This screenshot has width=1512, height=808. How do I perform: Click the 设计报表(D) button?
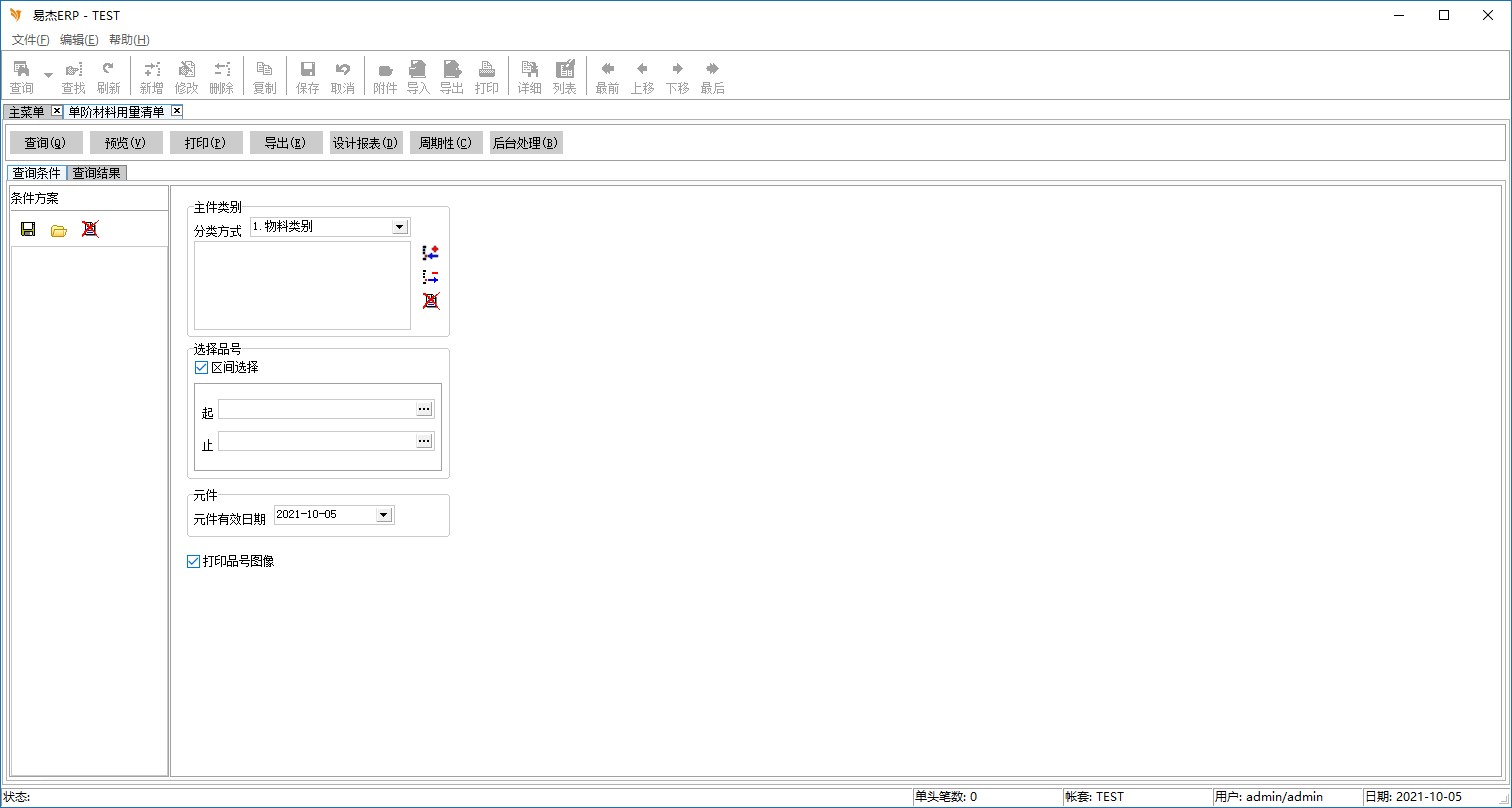366,143
